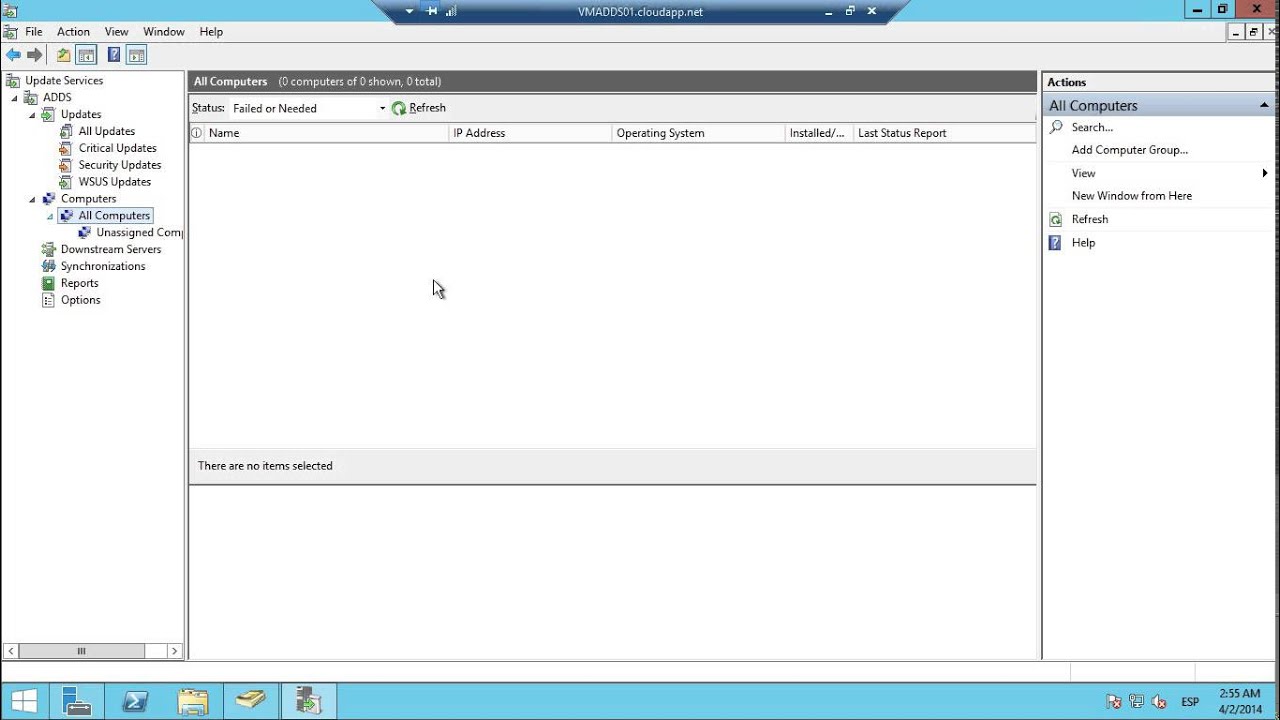Image resolution: width=1280 pixels, height=720 pixels.
Task: Click the Up One Level toolbar icon
Action: coord(63,55)
